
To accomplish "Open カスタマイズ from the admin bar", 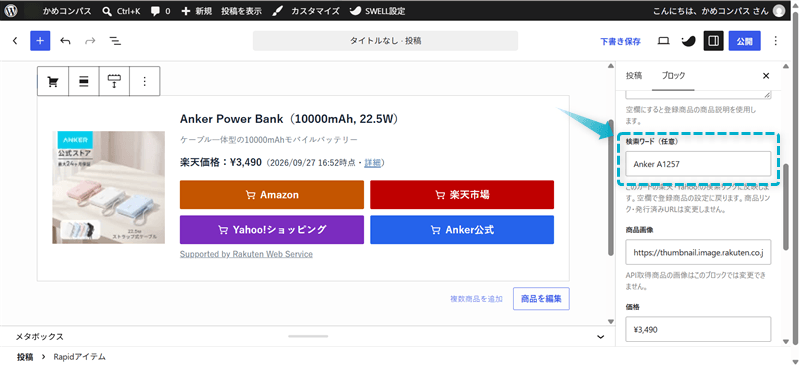I will point(306,11).
